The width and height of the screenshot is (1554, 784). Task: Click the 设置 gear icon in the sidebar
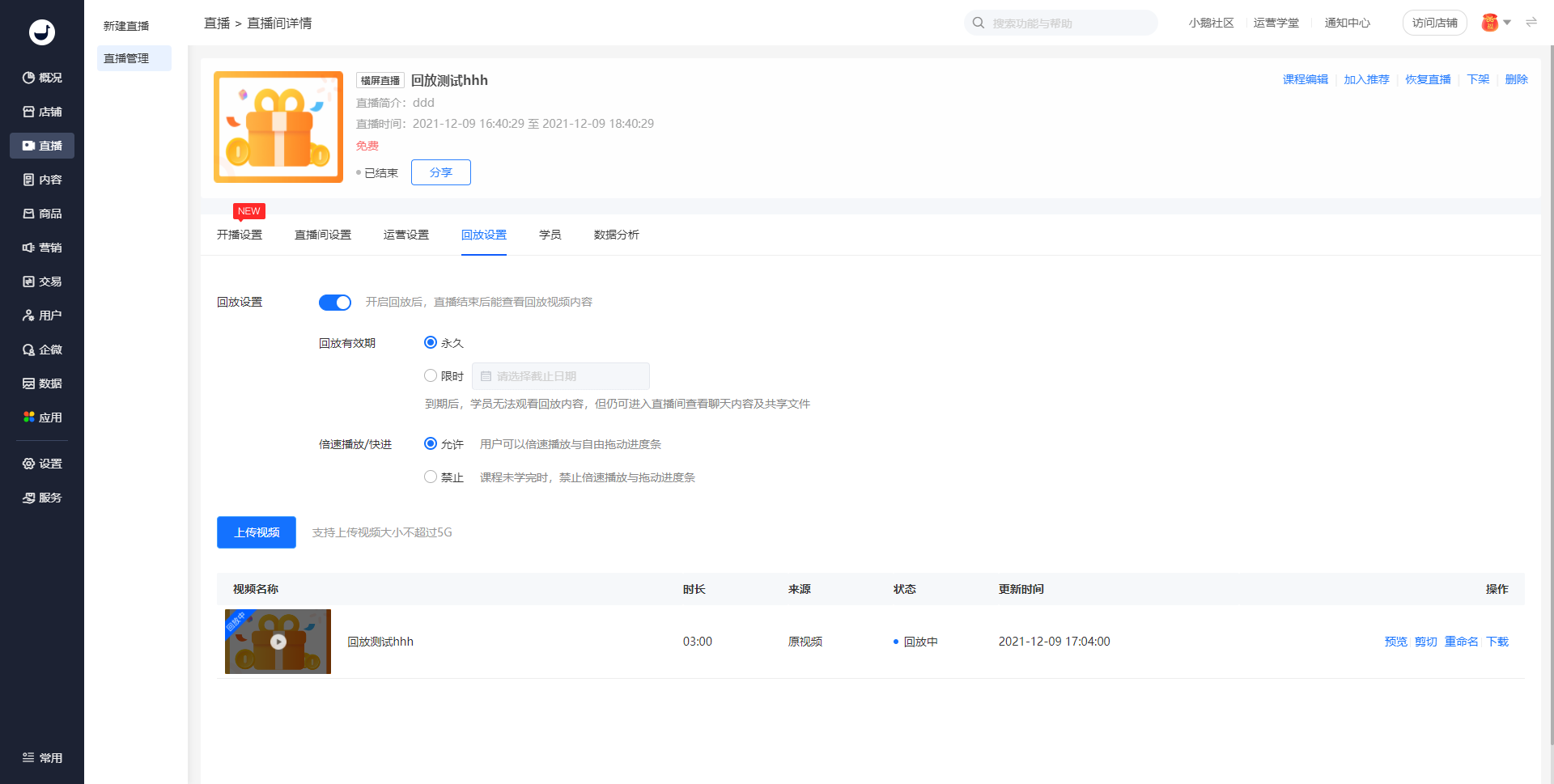(x=42, y=464)
